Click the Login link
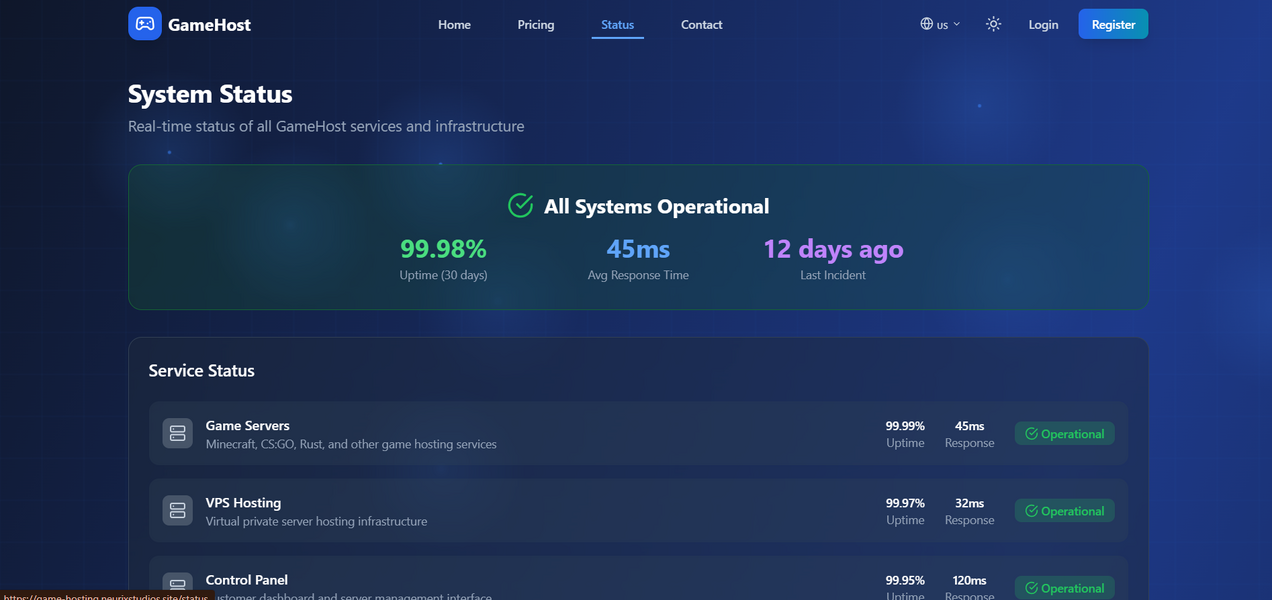 1043,24
